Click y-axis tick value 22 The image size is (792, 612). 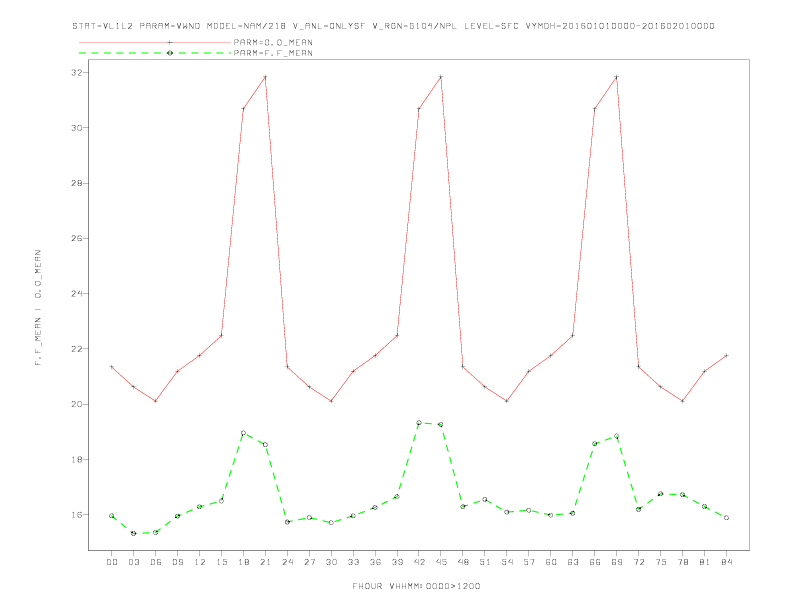[x=77, y=349]
